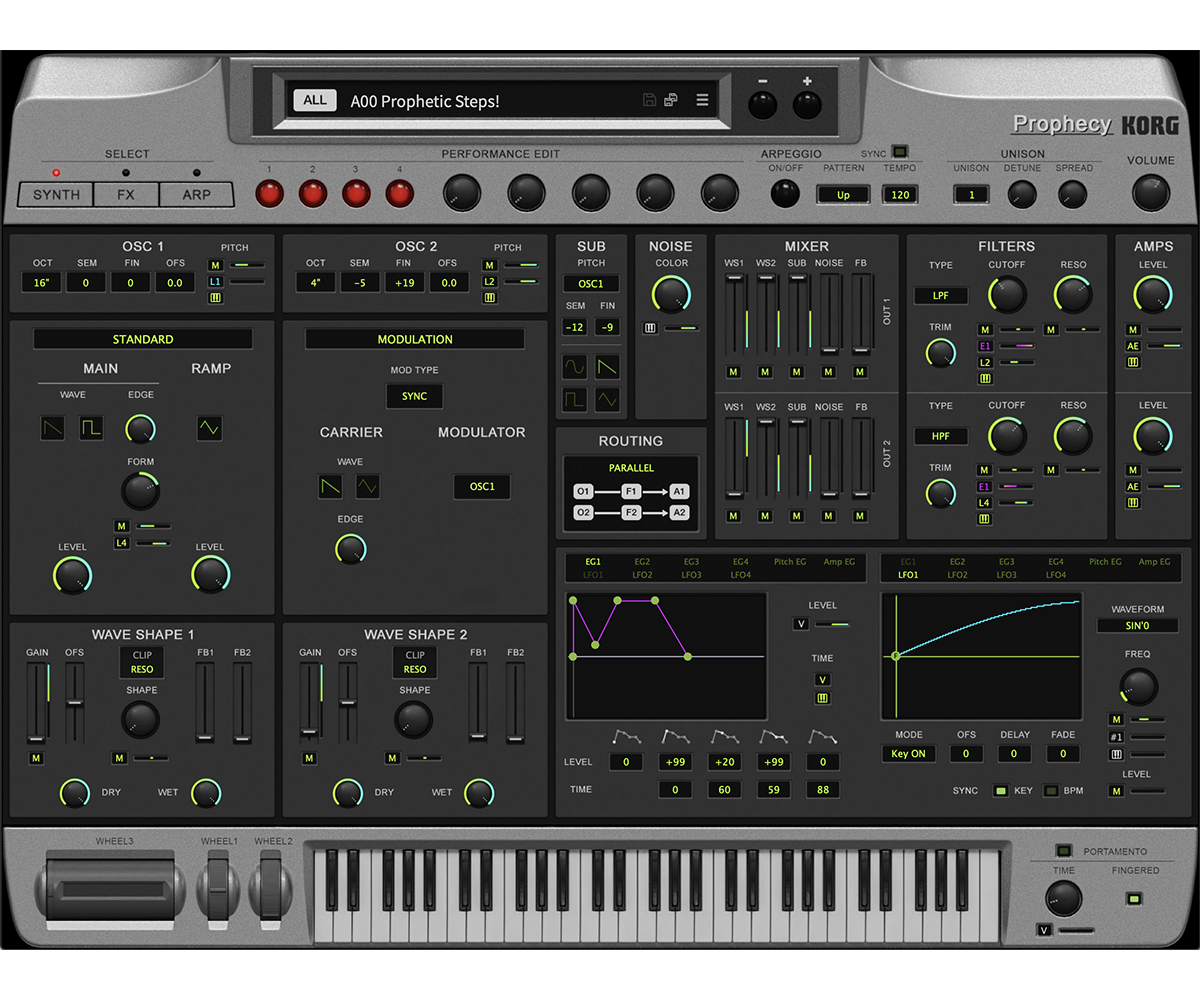
Task: Click the A1 node in routing diagram
Action: tap(679, 491)
